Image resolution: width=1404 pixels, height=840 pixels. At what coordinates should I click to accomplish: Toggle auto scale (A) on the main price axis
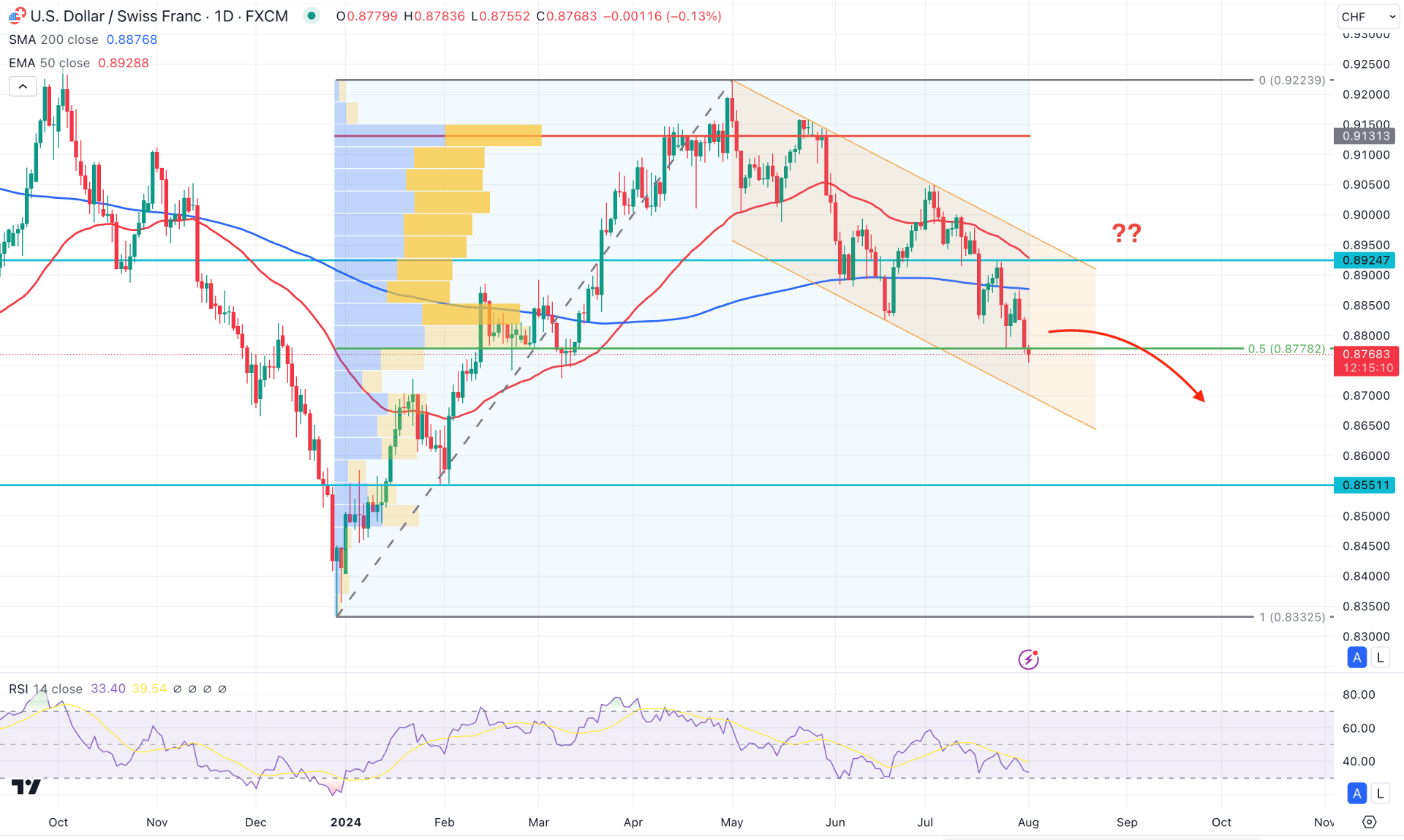click(x=1357, y=657)
